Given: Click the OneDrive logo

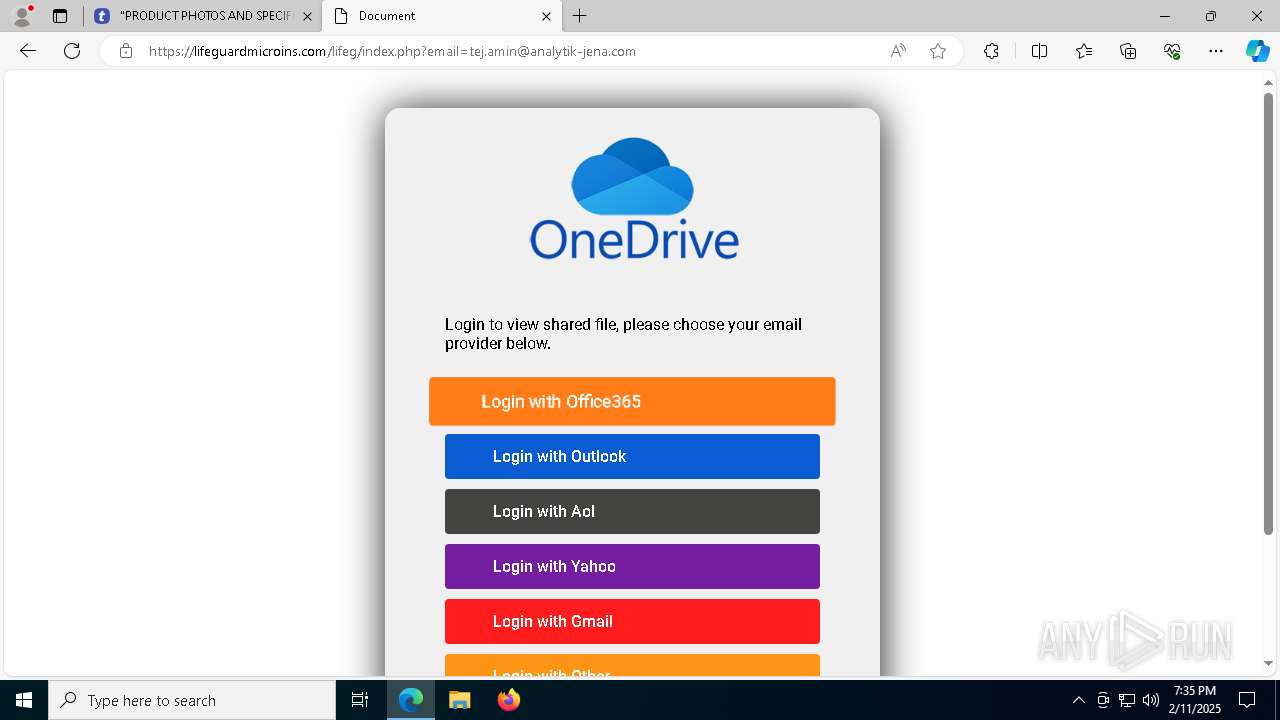Looking at the screenshot, I should click(x=633, y=199).
